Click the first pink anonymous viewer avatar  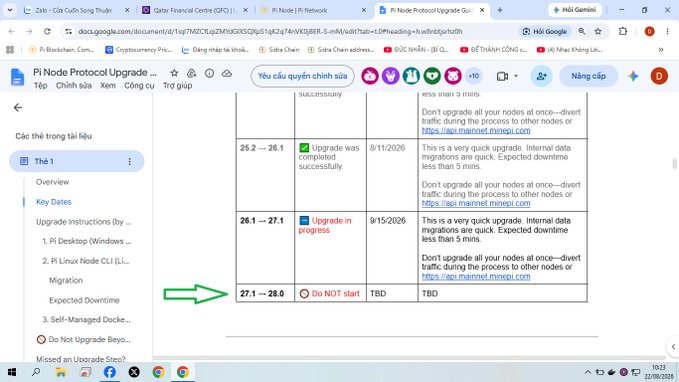pos(370,76)
